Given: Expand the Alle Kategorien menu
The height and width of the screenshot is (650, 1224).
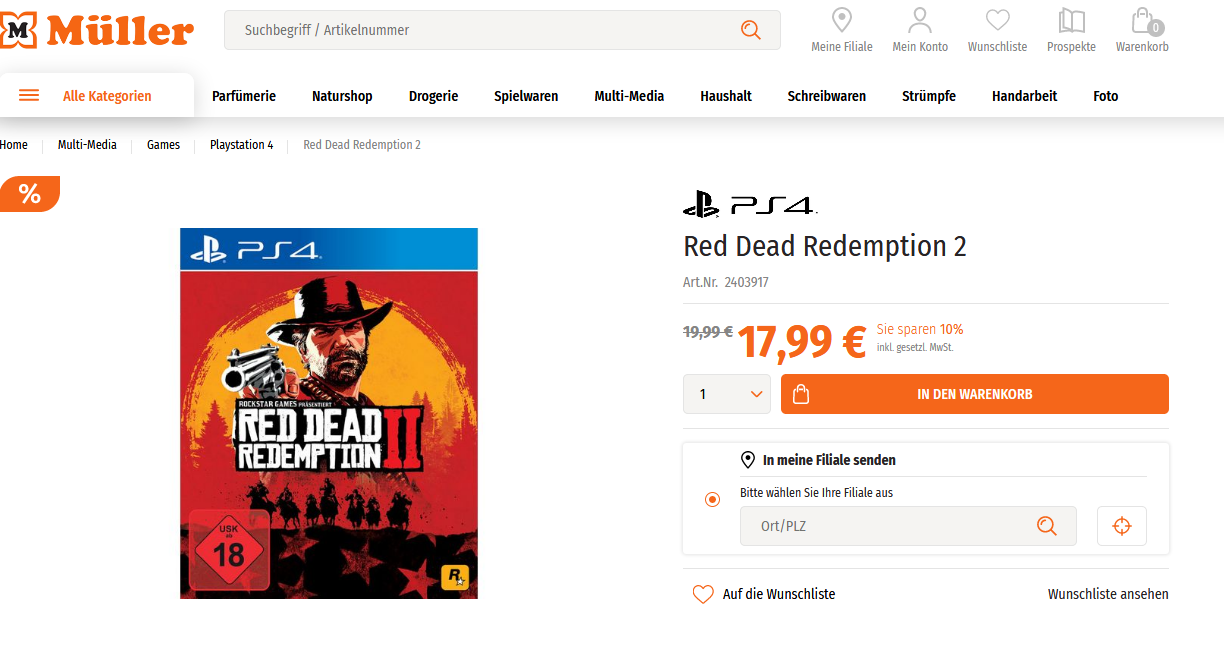Looking at the screenshot, I should coord(96,96).
